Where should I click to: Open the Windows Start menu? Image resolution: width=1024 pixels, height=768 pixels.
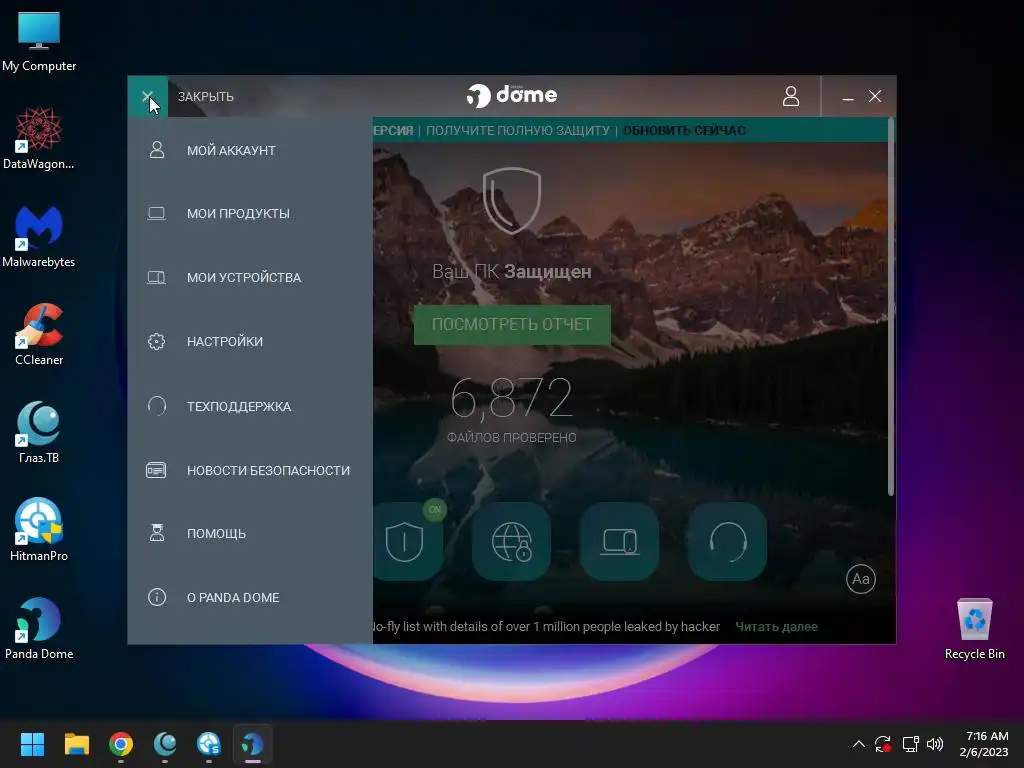(32, 744)
